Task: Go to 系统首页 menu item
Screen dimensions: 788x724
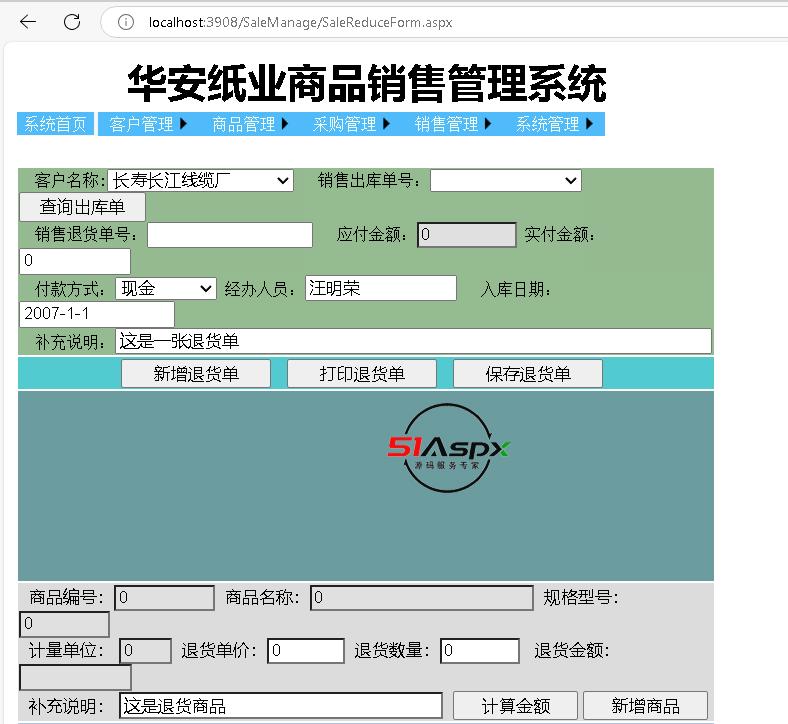Action: pos(55,124)
